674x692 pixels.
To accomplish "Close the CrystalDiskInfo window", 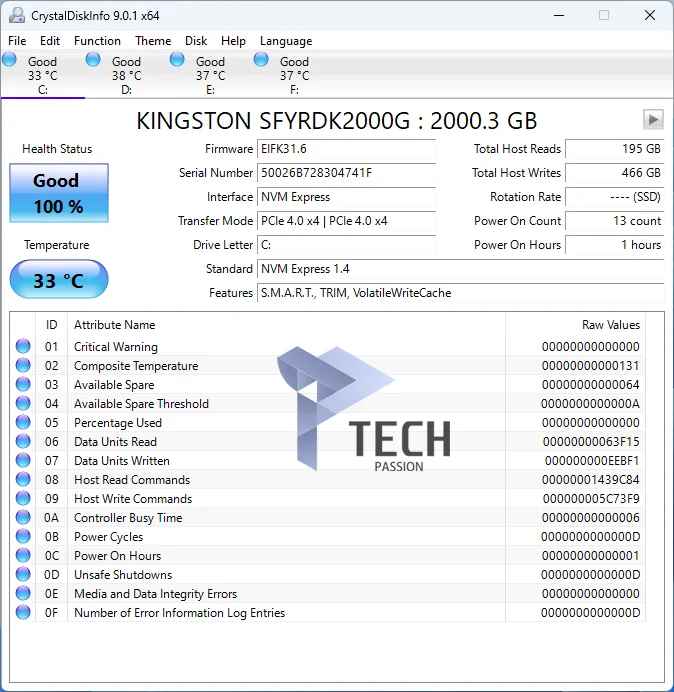I will pos(650,15).
